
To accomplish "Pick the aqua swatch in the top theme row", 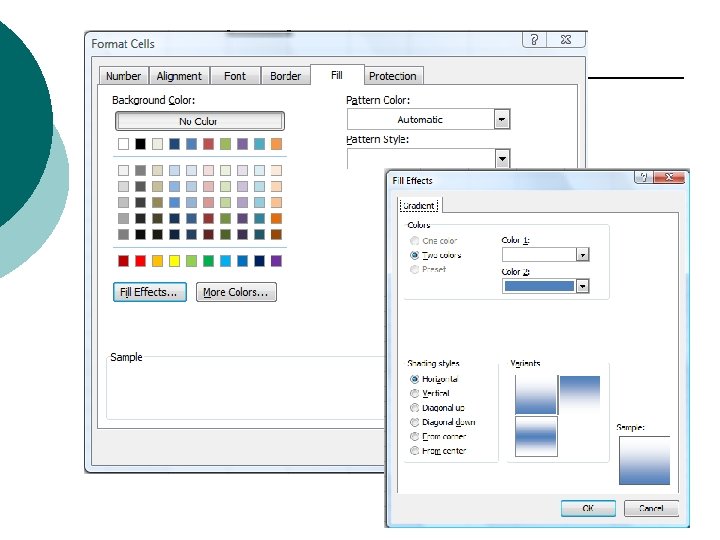I will coord(259,144).
